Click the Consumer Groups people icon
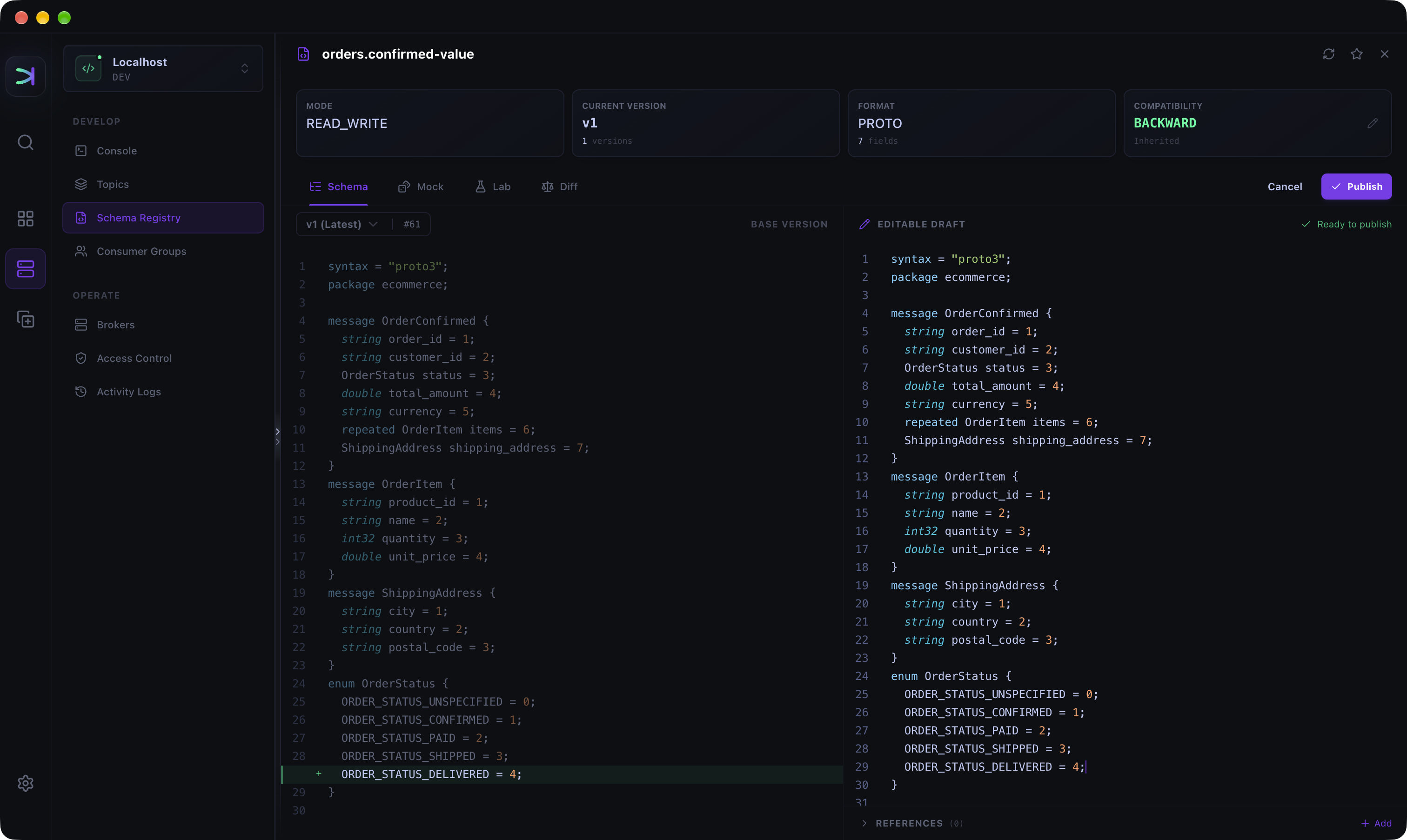 (81, 251)
